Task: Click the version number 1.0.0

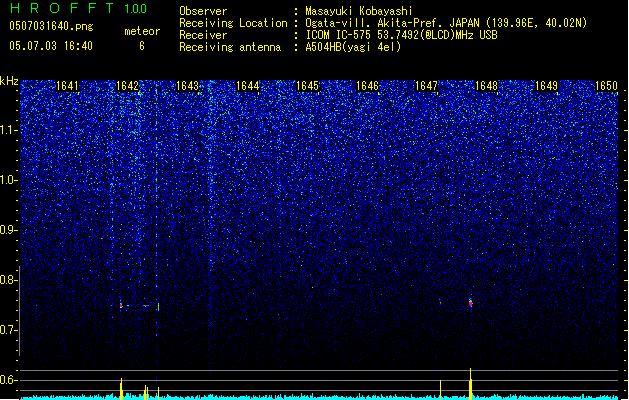Action: (x=136, y=8)
